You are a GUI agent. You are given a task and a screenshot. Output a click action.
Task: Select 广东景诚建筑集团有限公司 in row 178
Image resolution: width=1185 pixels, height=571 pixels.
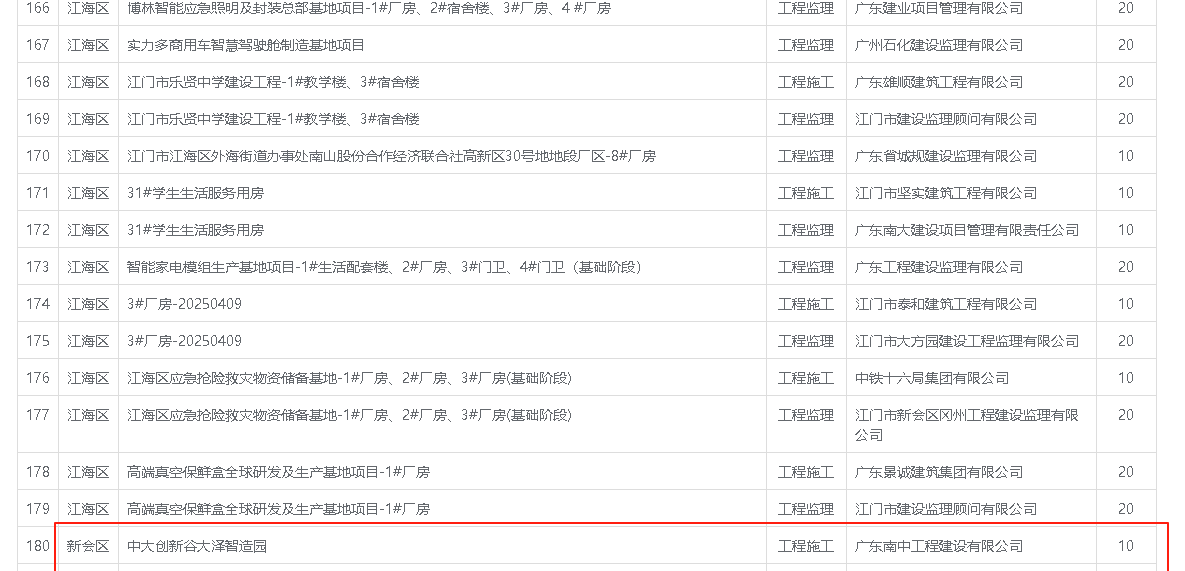point(939,472)
